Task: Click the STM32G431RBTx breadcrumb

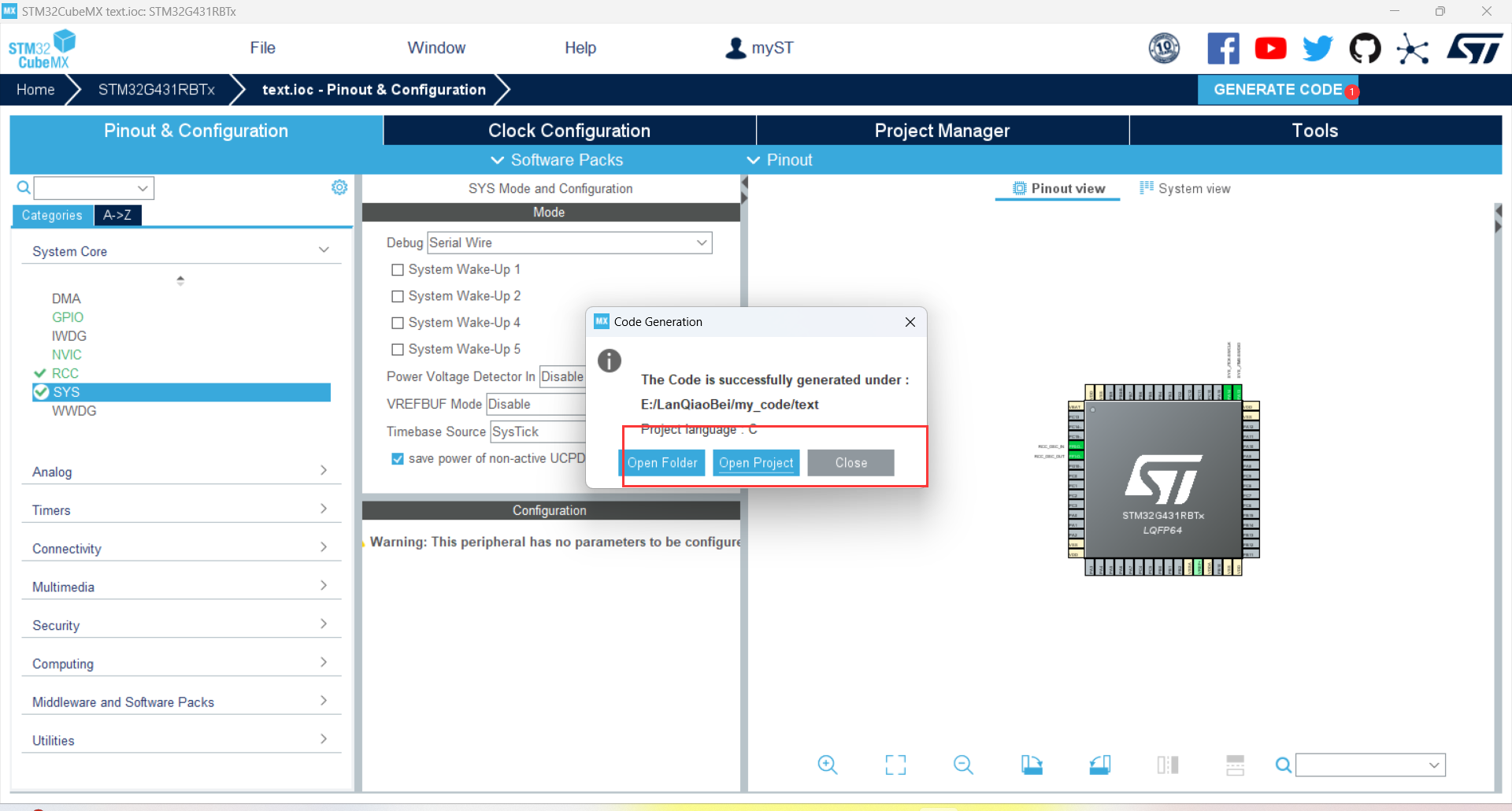Action: point(157,90)
